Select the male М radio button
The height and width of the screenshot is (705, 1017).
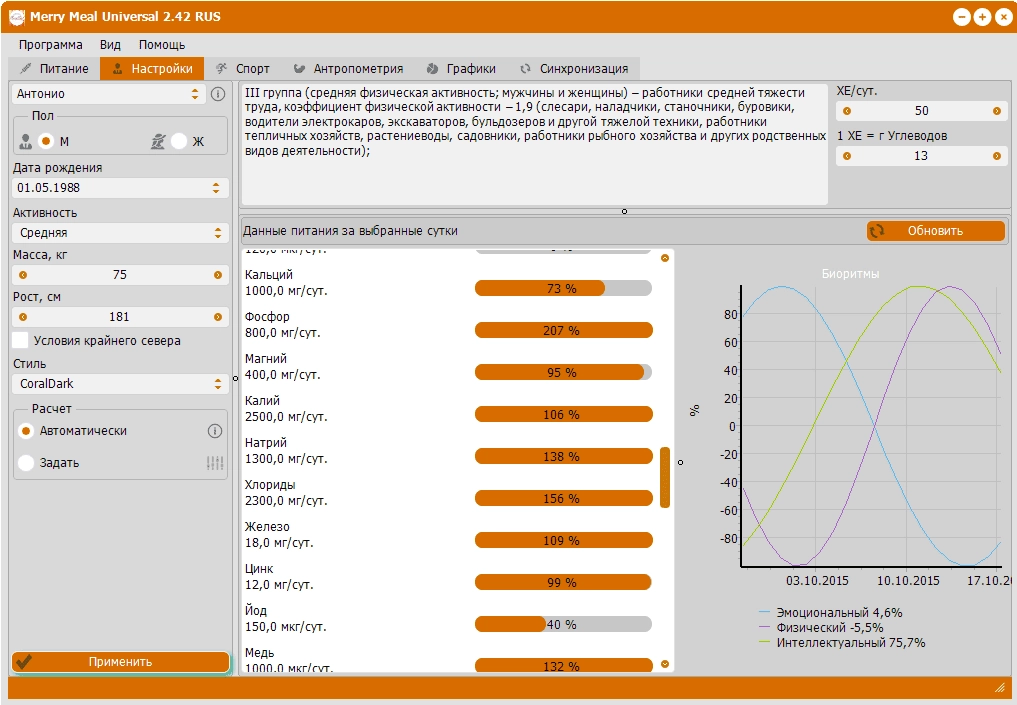pos(46,141)
